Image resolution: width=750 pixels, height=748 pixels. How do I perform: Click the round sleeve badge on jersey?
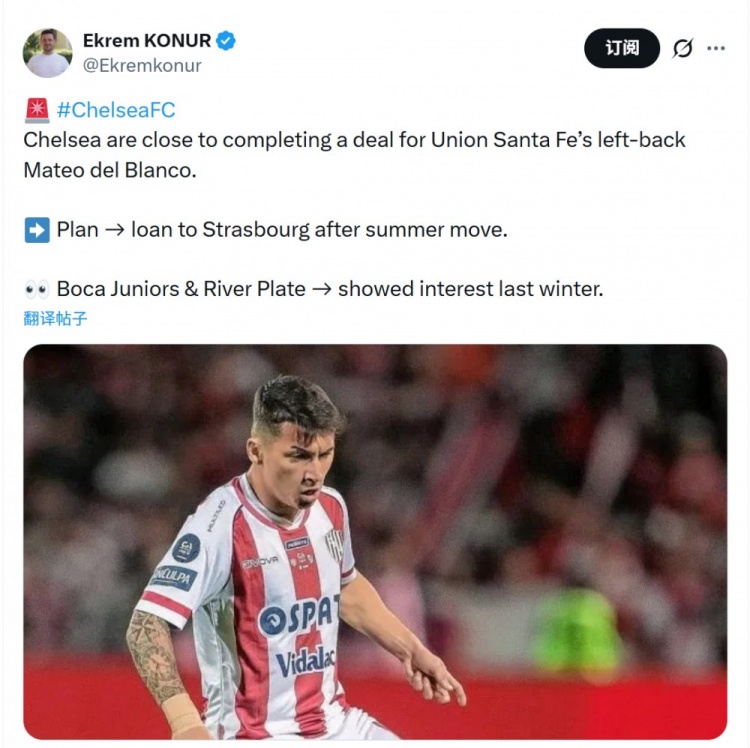pyautogui.click(x=186, y=548)
